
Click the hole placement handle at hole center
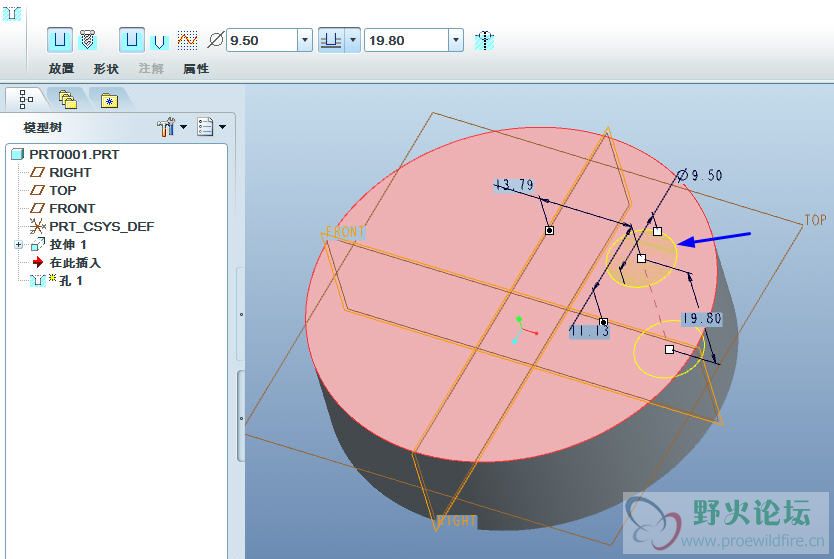tap(641, 258)
